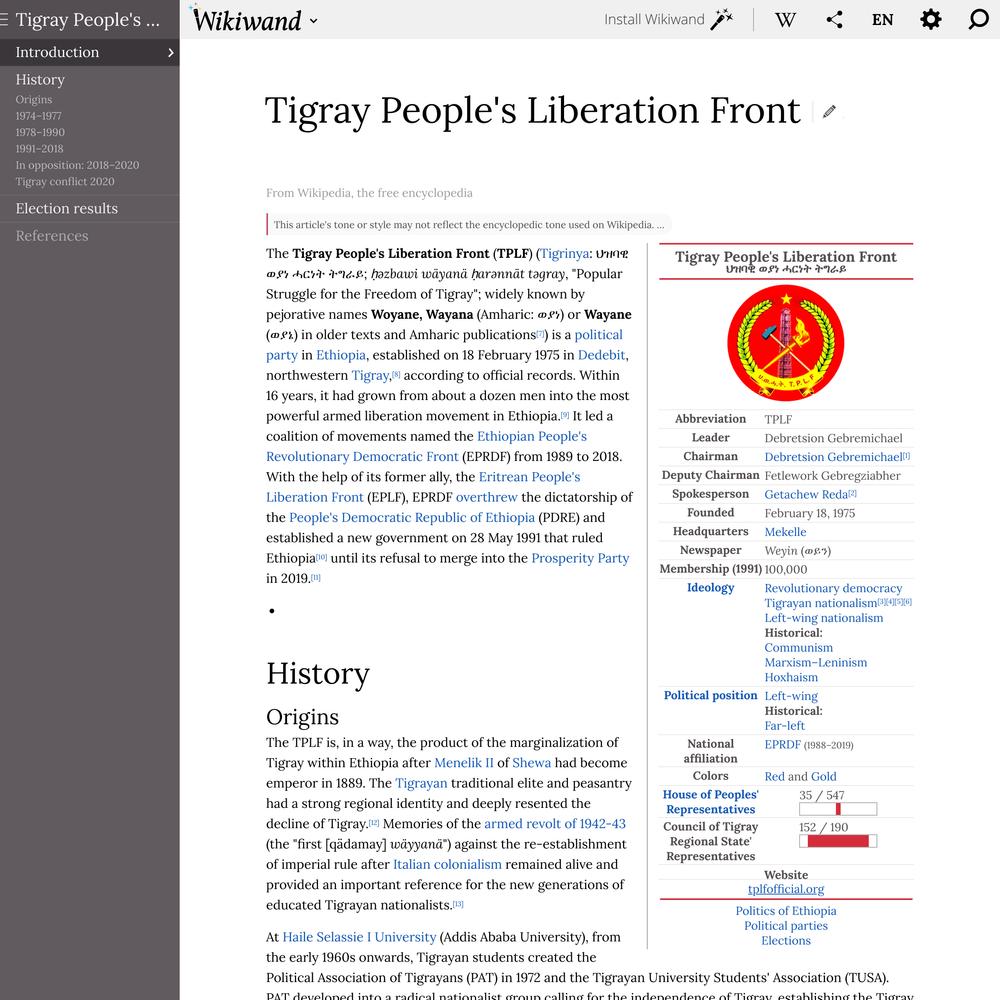This screenshot has width=1000, height=1000.
Task: Open Marxism–Leninism link
Action: pos(816,662)
